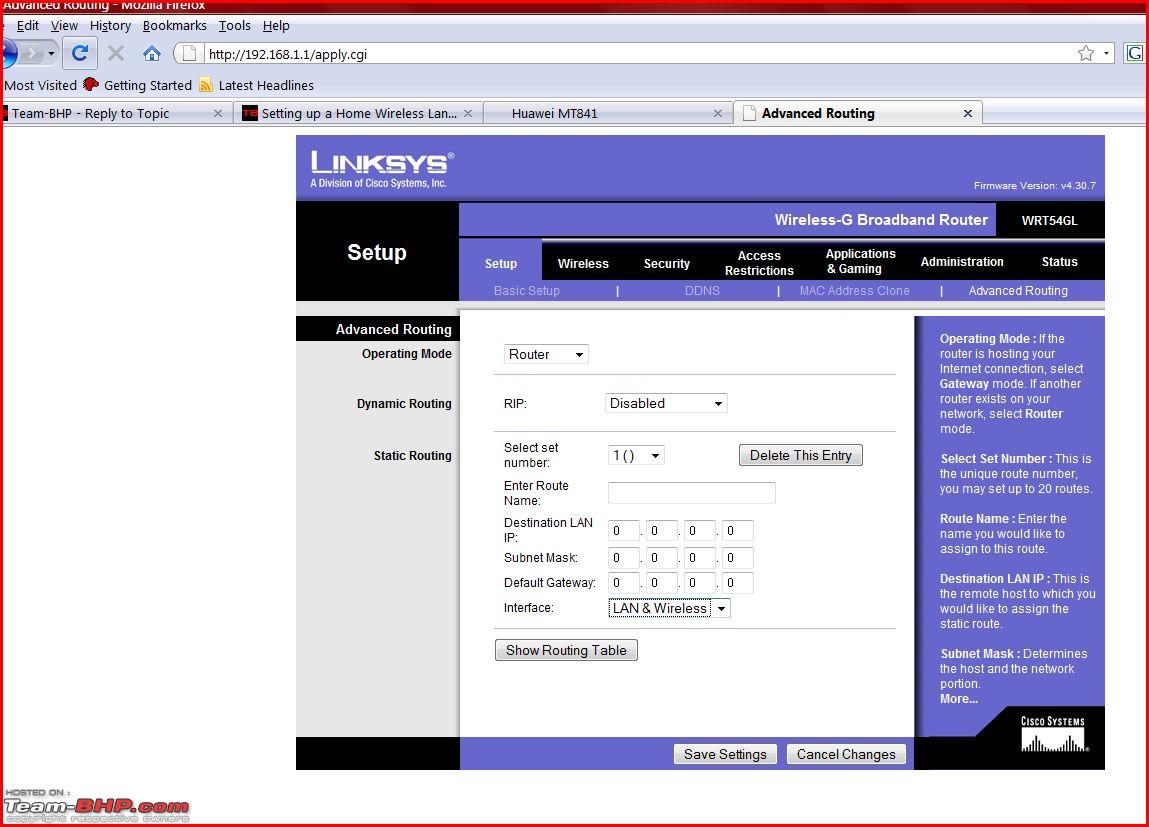Click Show Routing Table button
The width and height of the screenshot is (1149, 827).
tap(566, 650)
